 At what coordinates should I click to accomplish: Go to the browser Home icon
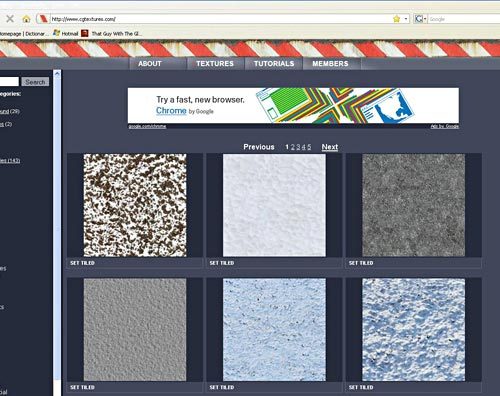coord(26,19)
